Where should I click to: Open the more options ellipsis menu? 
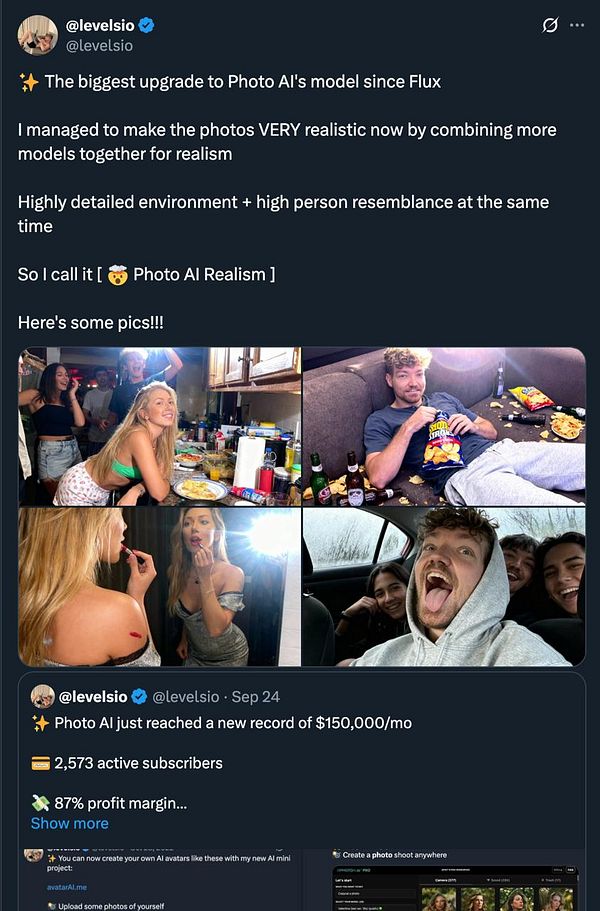[577, 24]
